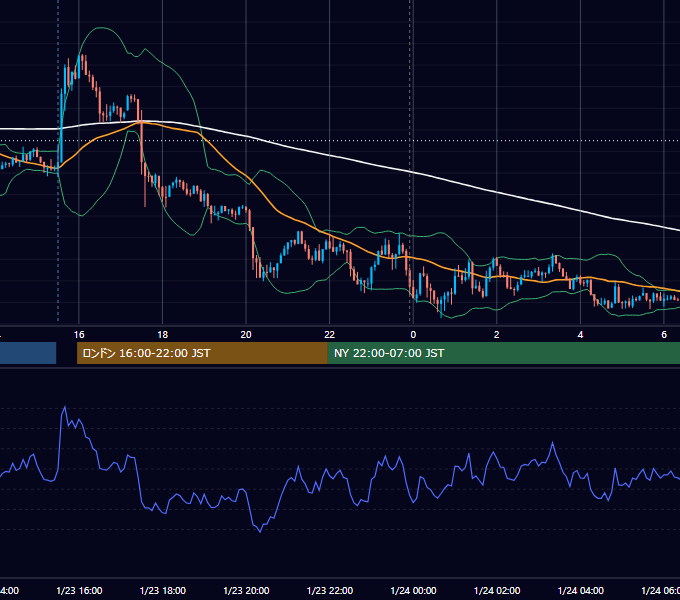Click the 1/24 02:00 date label

point(497,590)
